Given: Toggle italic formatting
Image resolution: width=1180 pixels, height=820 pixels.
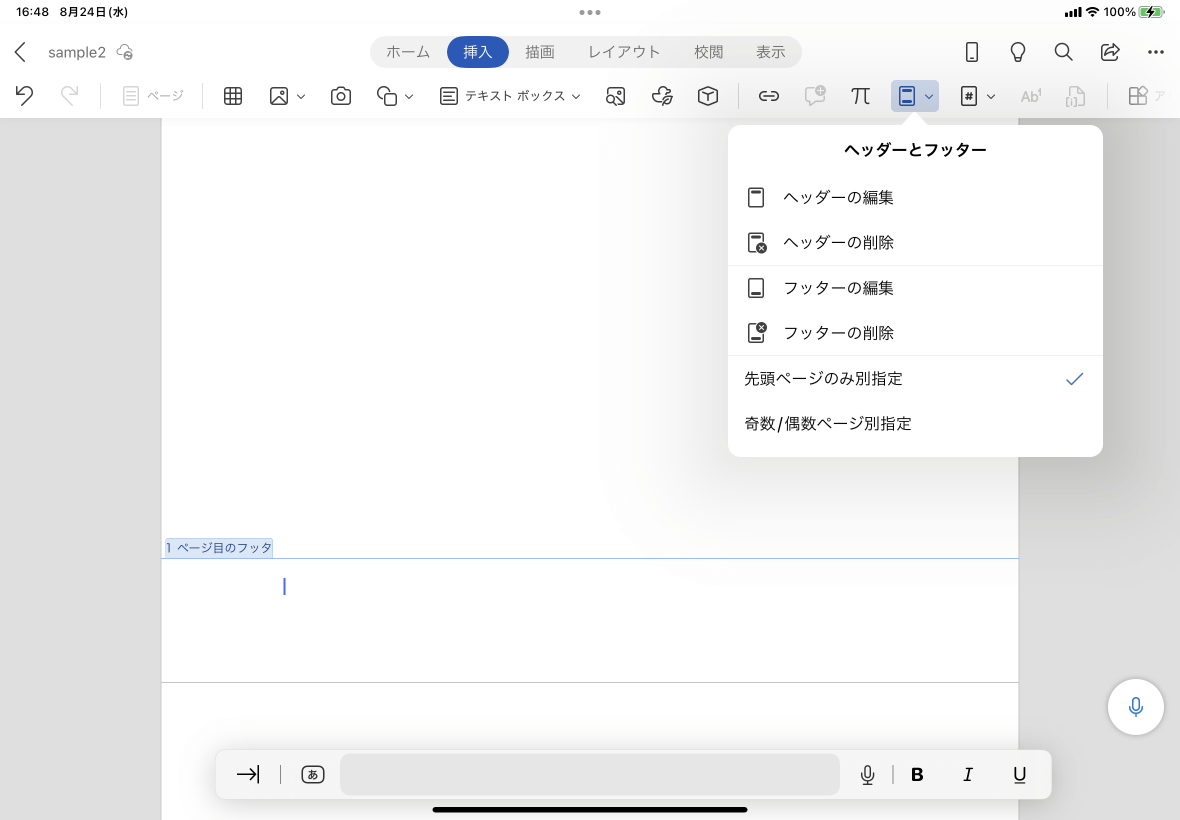Looking at the screenshot, I should point(968,774).
